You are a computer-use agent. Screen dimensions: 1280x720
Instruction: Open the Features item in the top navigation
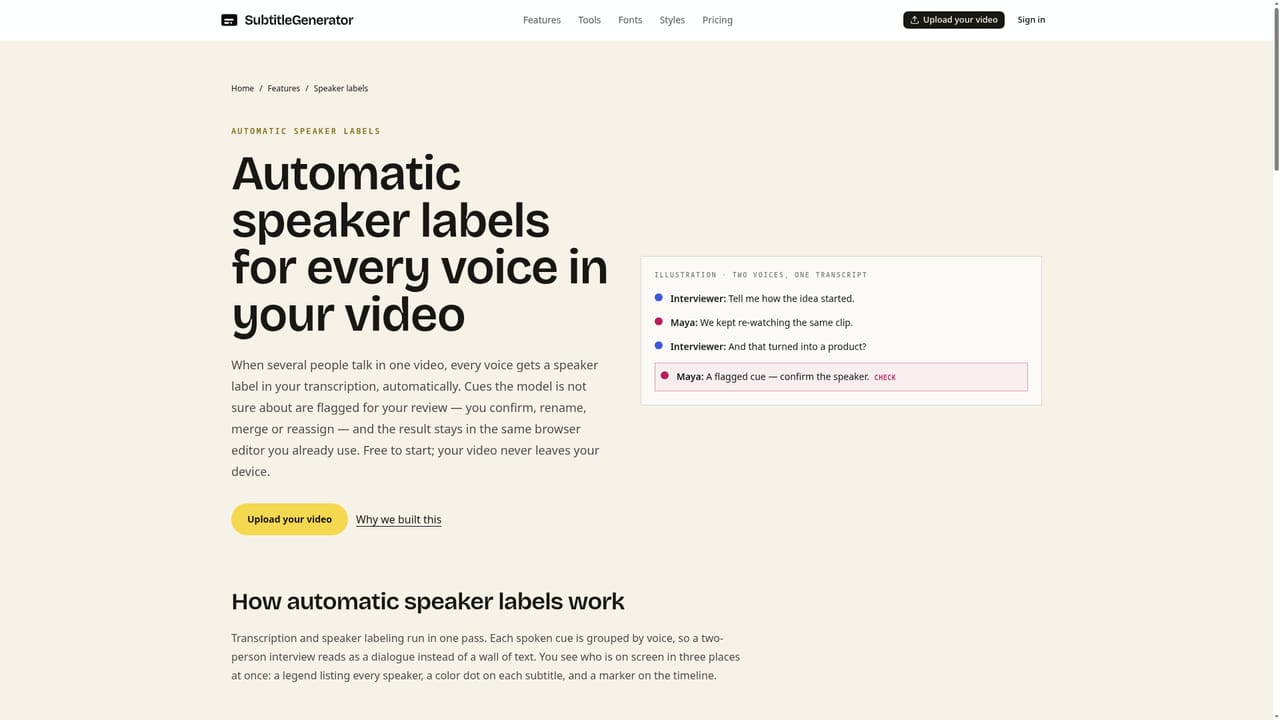coord(542,20)
